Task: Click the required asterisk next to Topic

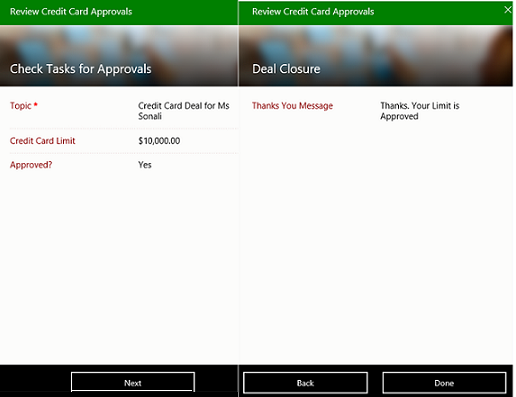Action: pyautogui.click(x=35, y=105)
